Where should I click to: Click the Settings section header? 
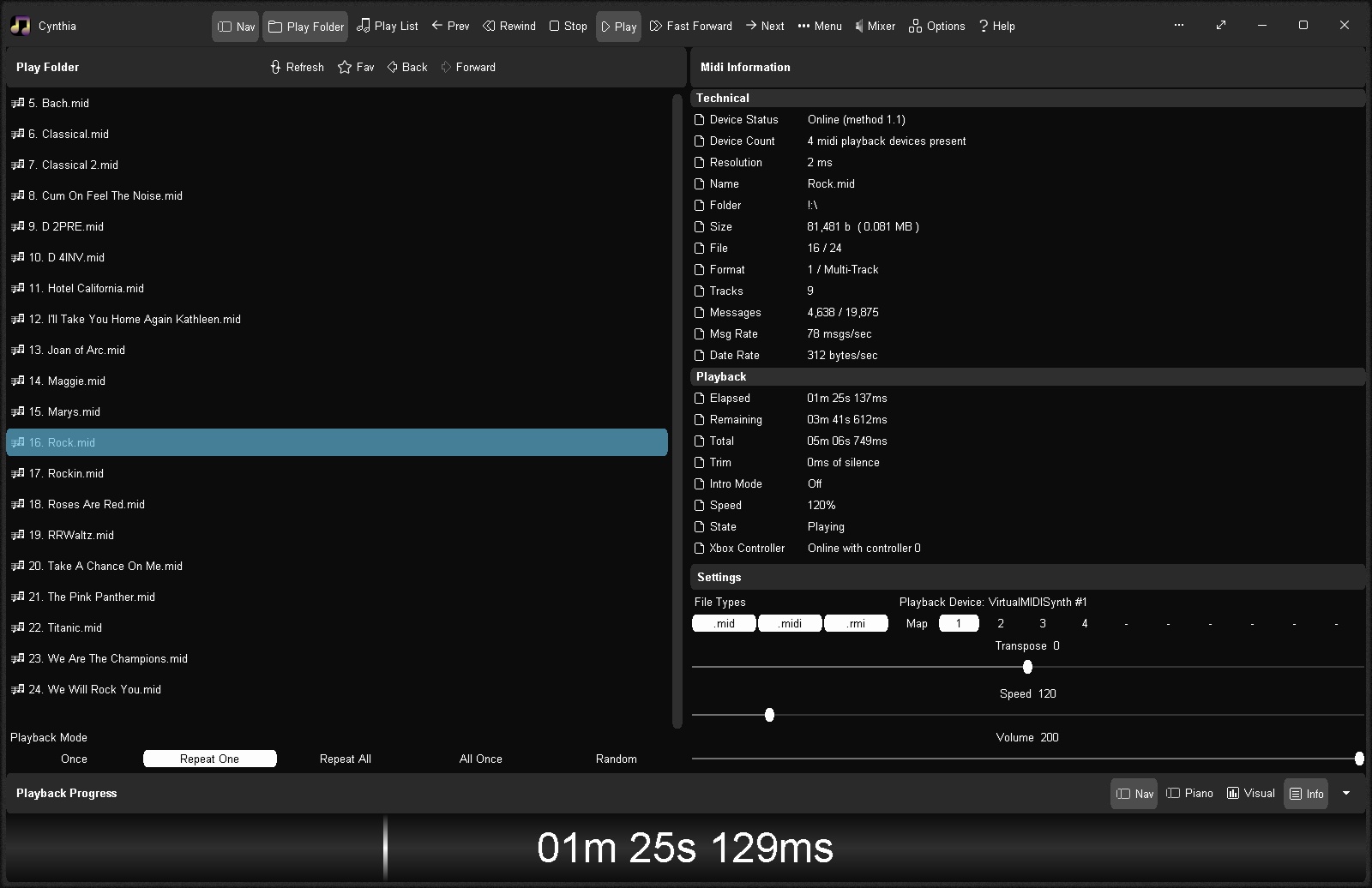1027,577
